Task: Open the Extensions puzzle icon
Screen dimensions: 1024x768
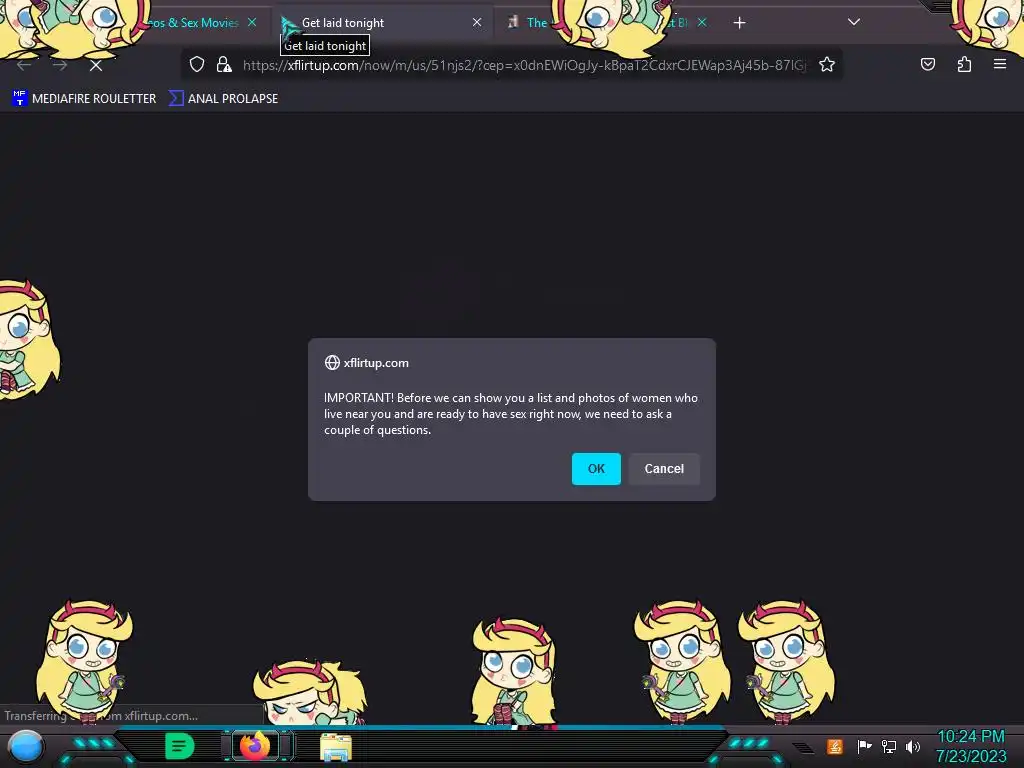Action: [964, 64]
